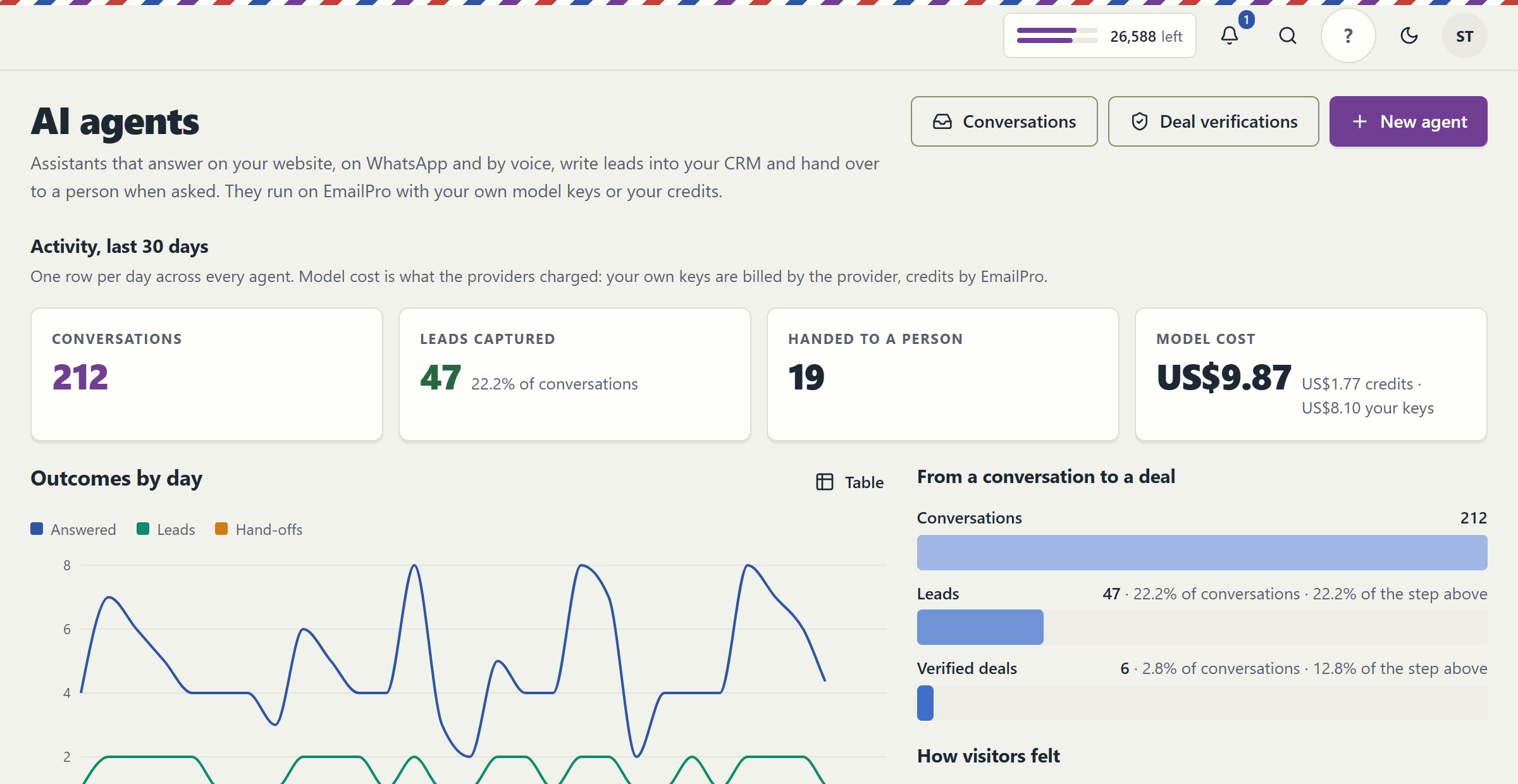Open ST user avatar menu
The height and width of the screenshot is (784, 1518).
pyautogui.click(x=1464, y=36)
